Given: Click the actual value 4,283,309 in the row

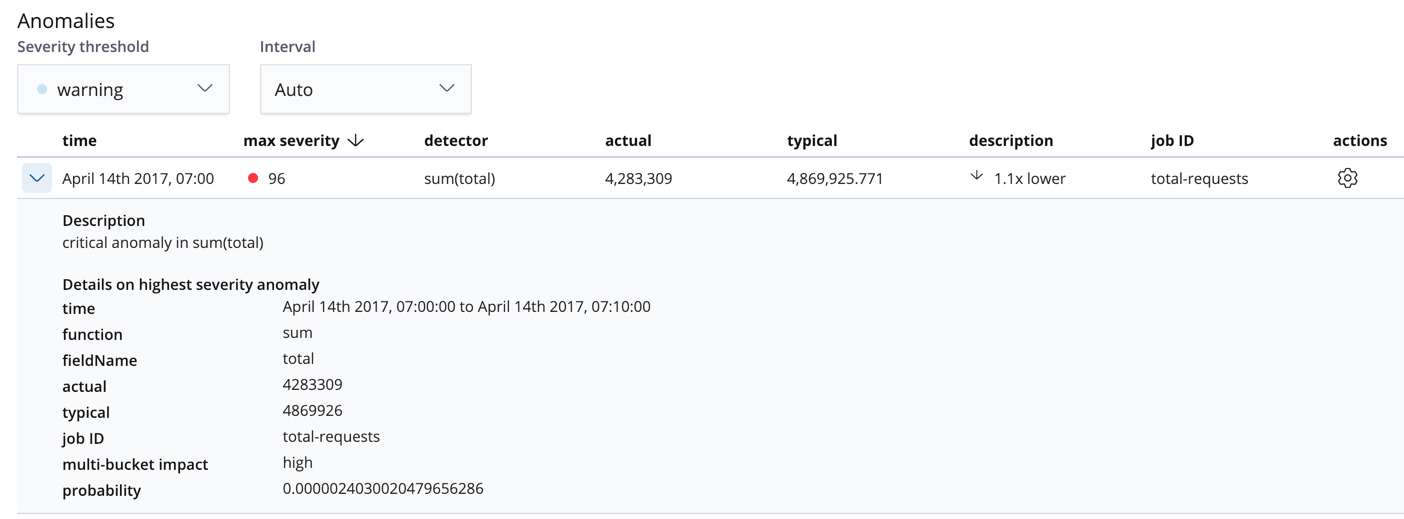Looking at the screenshot, I should click(638, 179).
